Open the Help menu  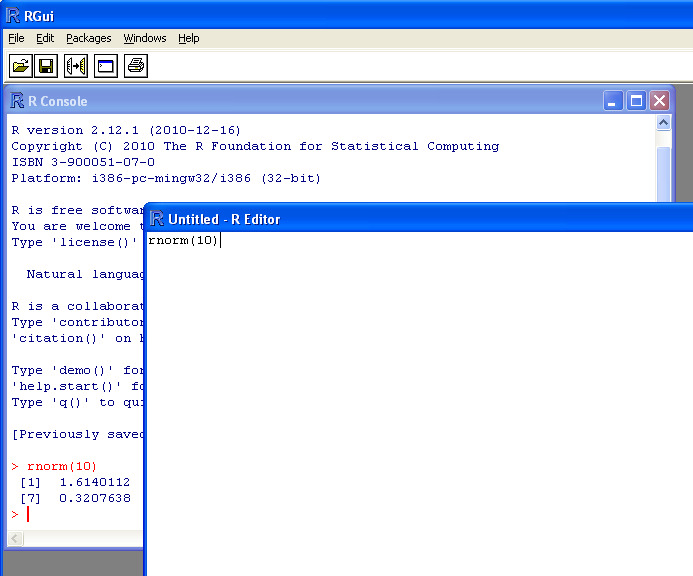tap(189, 38)
